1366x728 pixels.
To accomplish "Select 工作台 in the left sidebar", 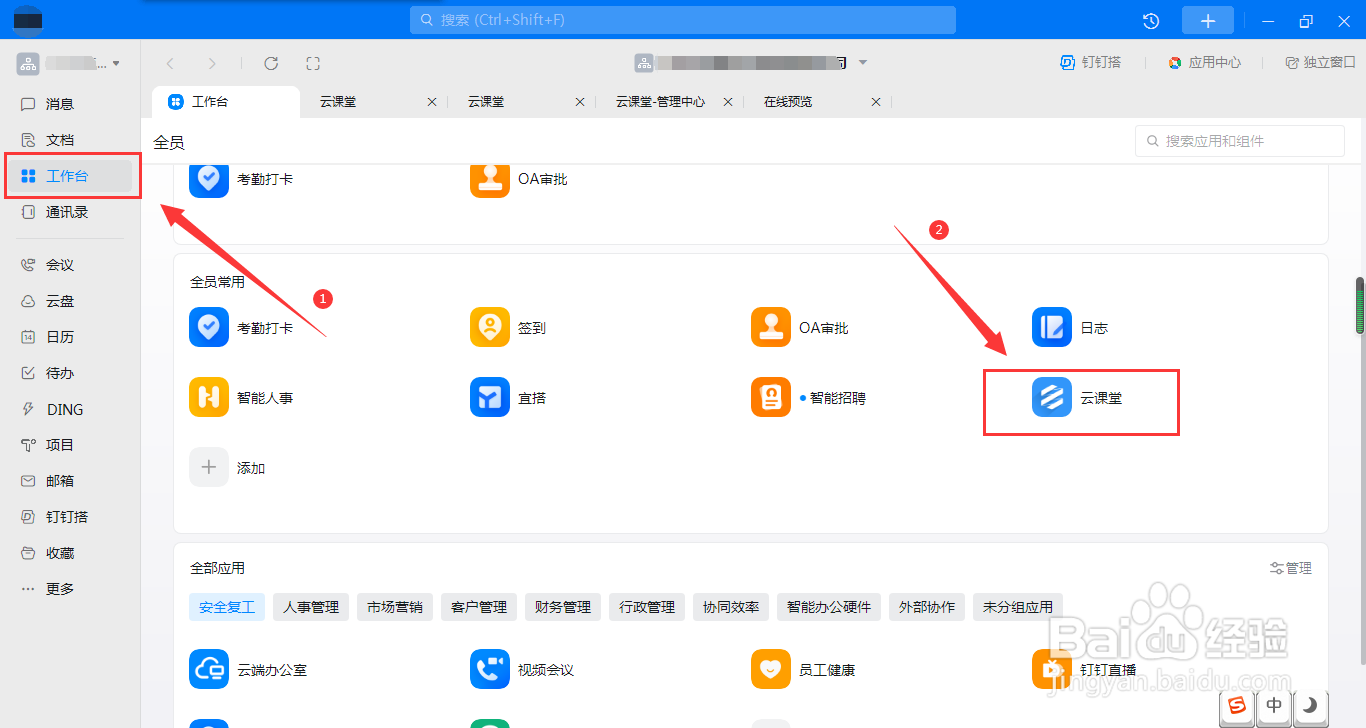I will 68,176.
